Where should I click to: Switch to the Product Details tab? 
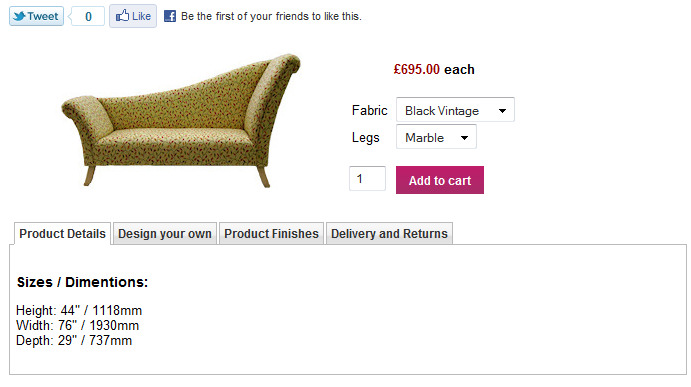pos(62,234)
